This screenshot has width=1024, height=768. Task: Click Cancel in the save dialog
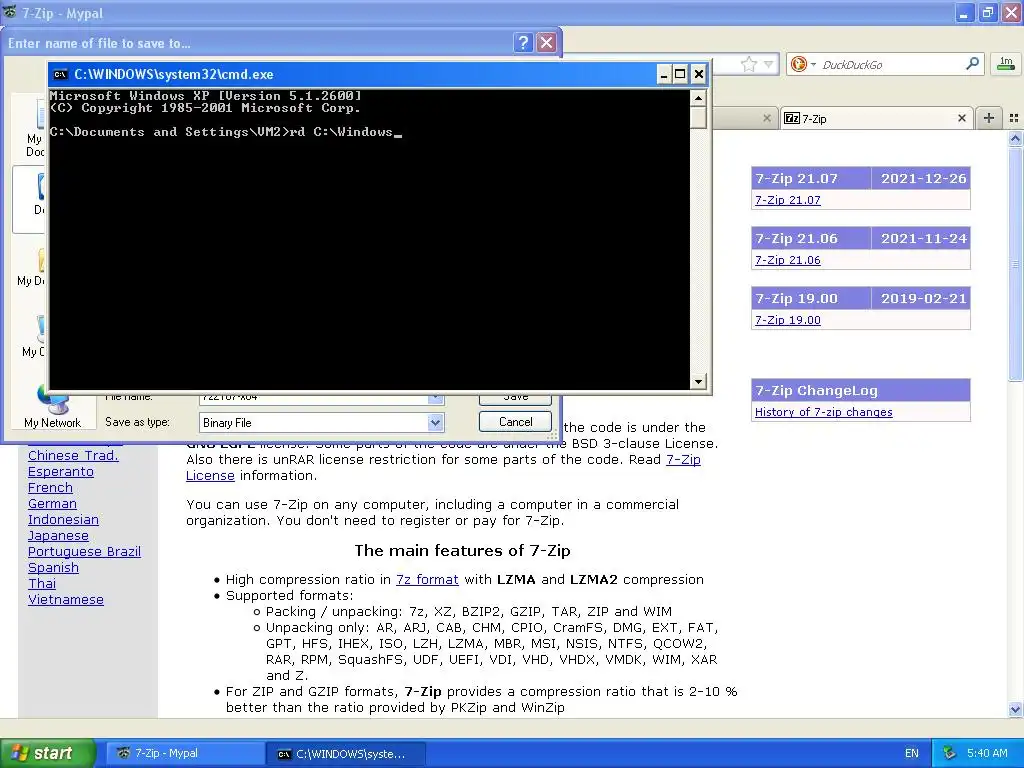pyautogui.click(x=515, y=422)
